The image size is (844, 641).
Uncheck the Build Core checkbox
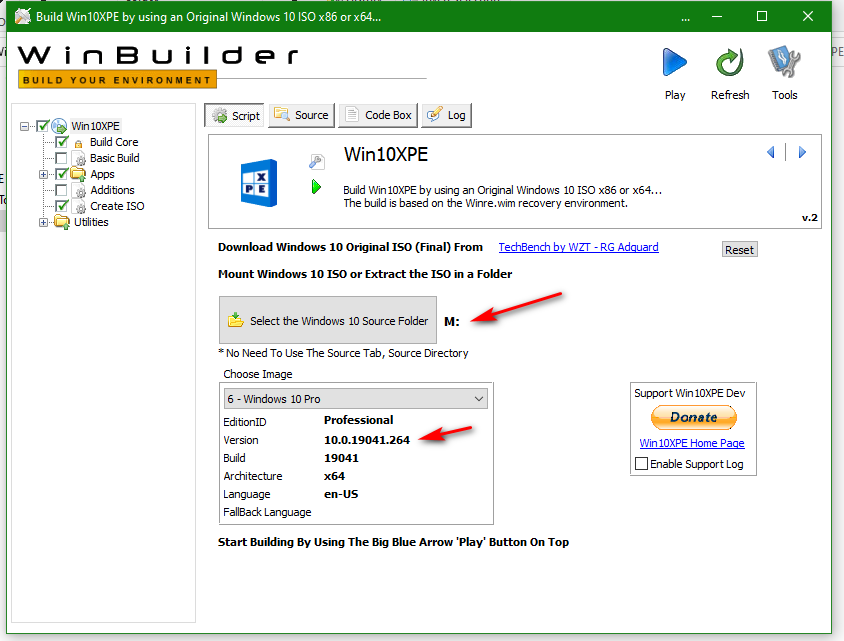point(62,142)
